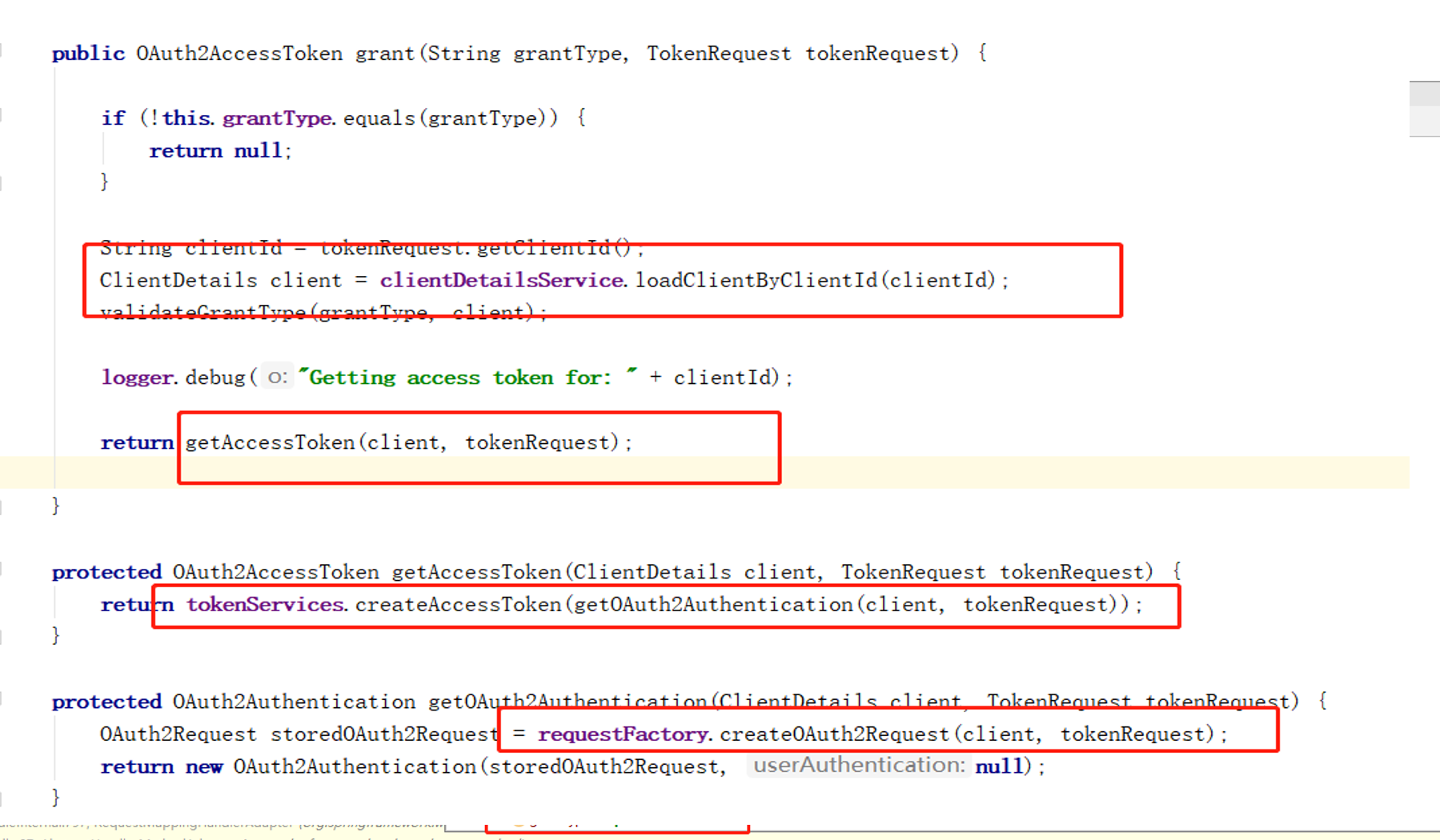The image size is (1440, 840).
Task: Click the "debug" call on logger
Action: click(x=215, y=378)
